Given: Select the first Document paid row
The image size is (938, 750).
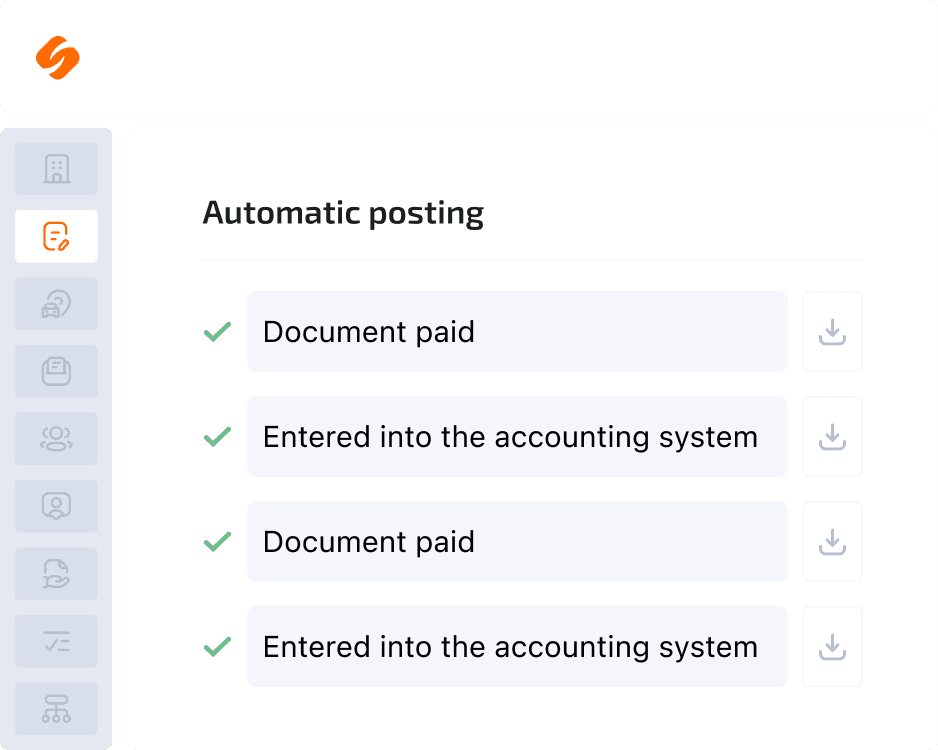Looking at the screenshot, I should (x=517, y=332).
